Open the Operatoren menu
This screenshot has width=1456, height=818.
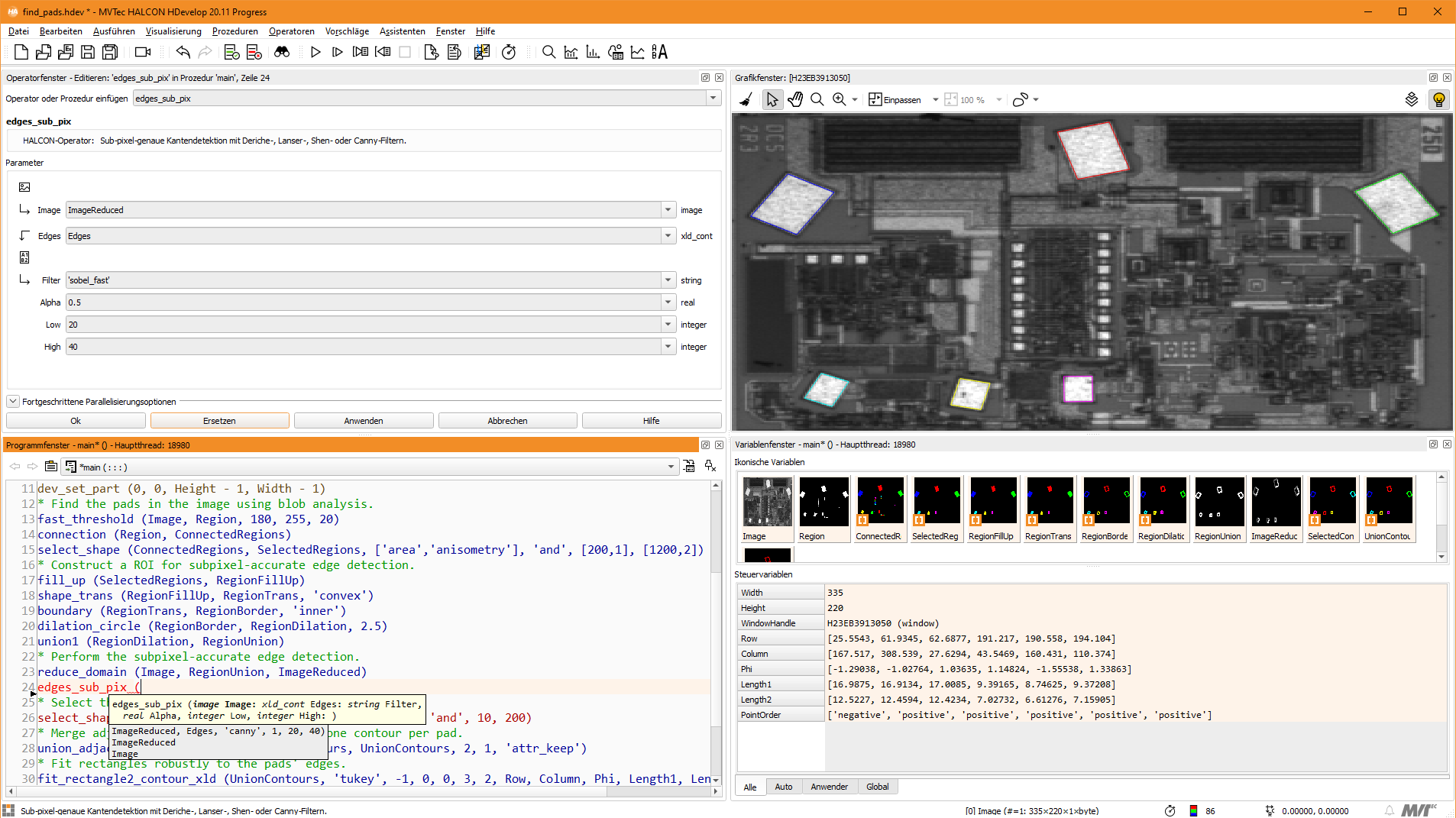(292, 31)
